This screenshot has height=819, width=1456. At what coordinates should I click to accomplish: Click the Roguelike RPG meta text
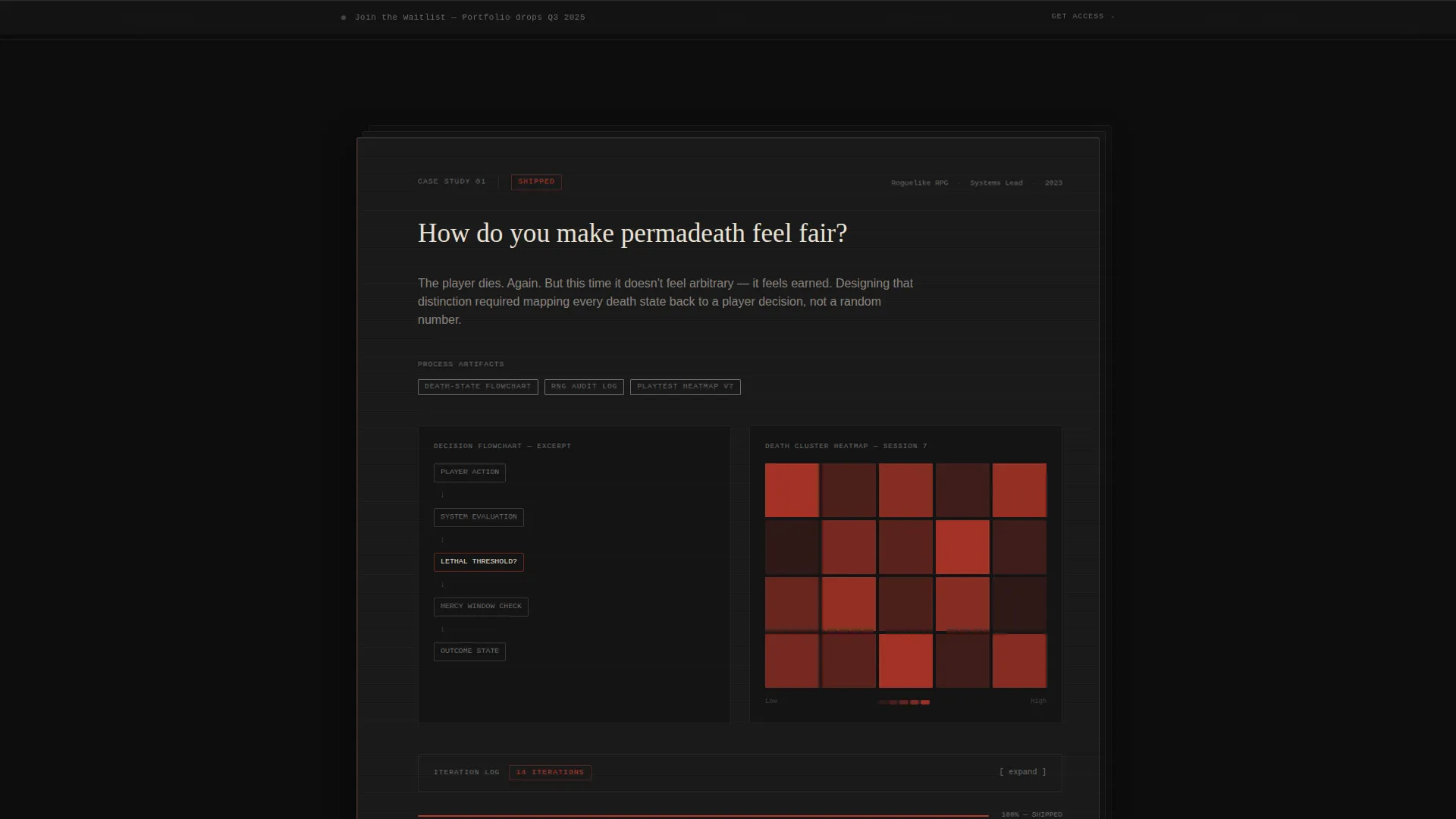coord(919,183)
